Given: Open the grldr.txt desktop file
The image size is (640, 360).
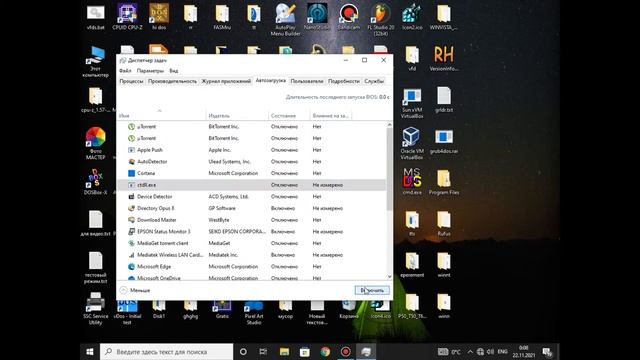Looking at the screenshot, I should (444, 100).
